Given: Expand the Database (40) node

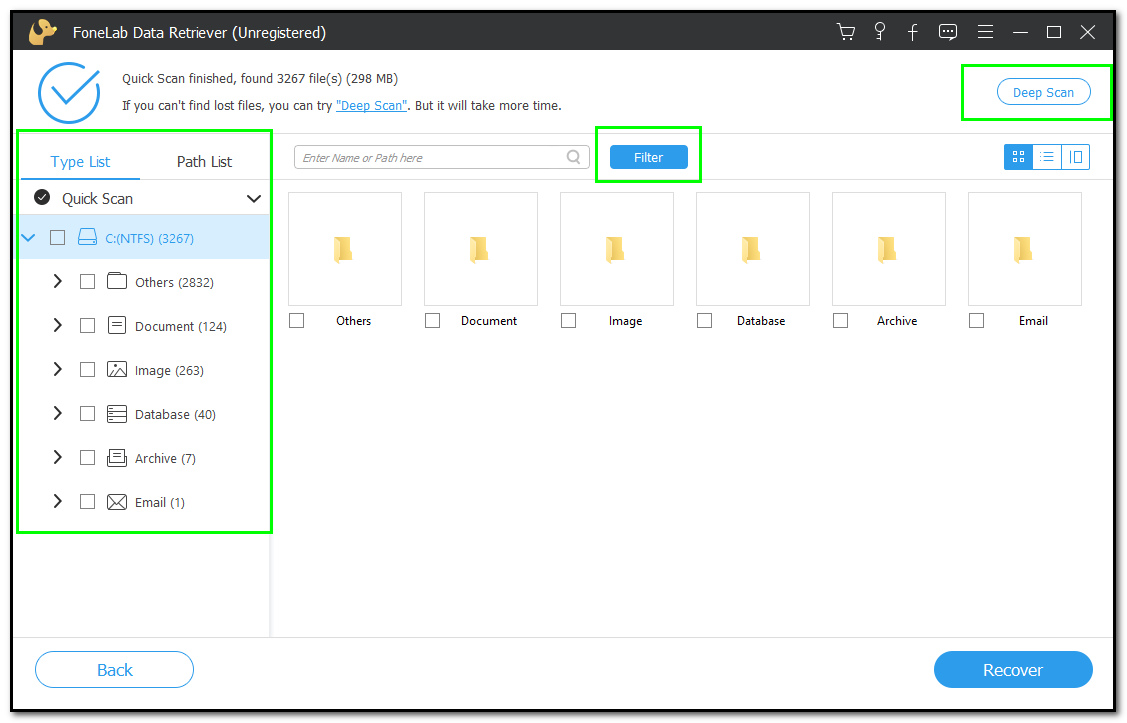Looking at the screenshot, I should coord(58,413).
